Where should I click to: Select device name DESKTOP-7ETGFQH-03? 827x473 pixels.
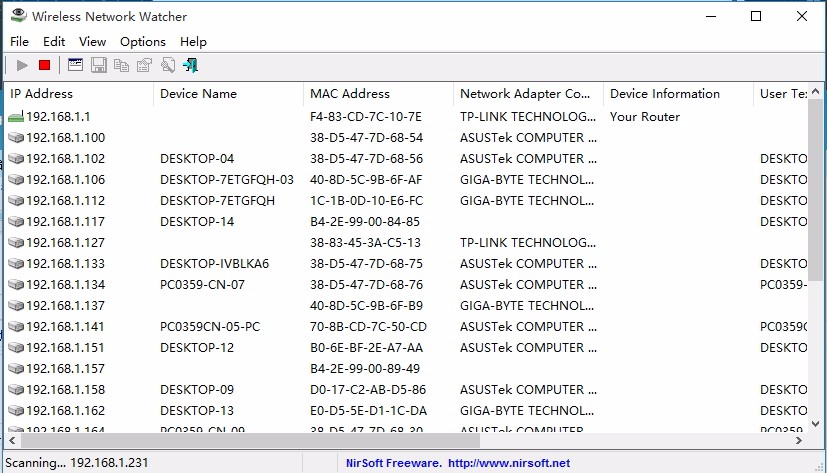coord(227,180)
